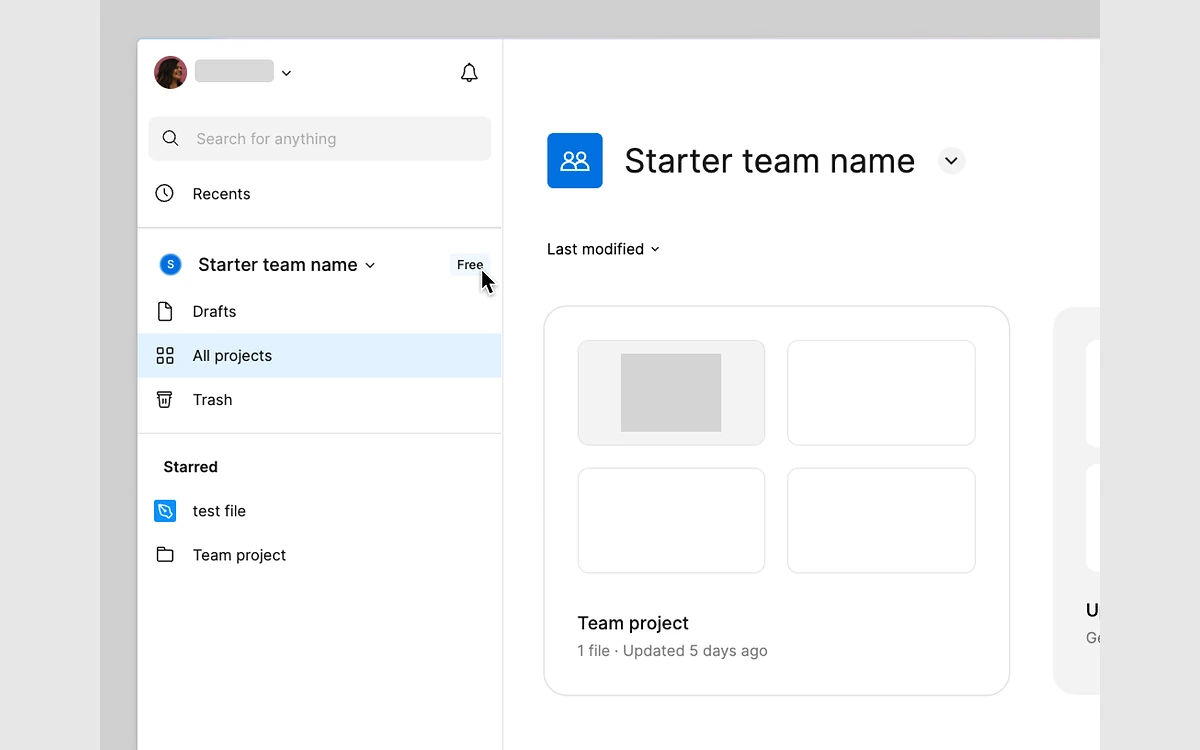Viewport: 1200px width, 750px height.
Task: Open the Last modified sort dropdown
Action: [x=603, y=249]
